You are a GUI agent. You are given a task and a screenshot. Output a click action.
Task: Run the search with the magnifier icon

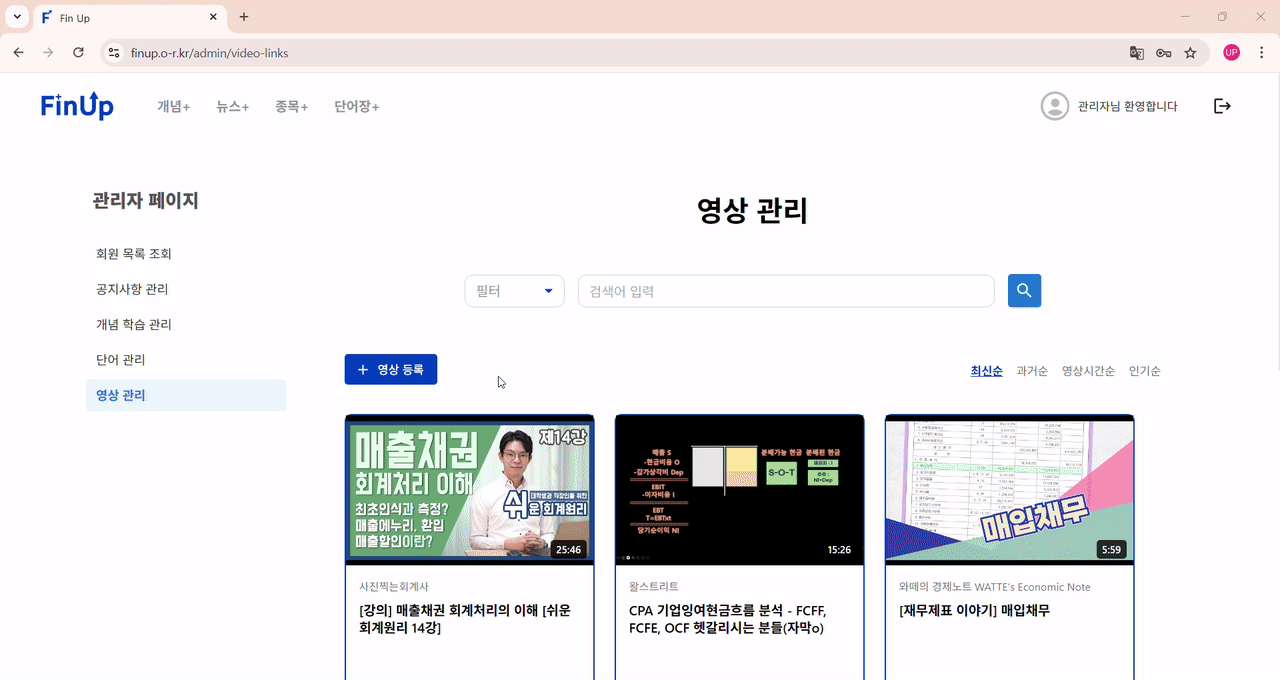pyautogui.click(x=1023, y=290)
